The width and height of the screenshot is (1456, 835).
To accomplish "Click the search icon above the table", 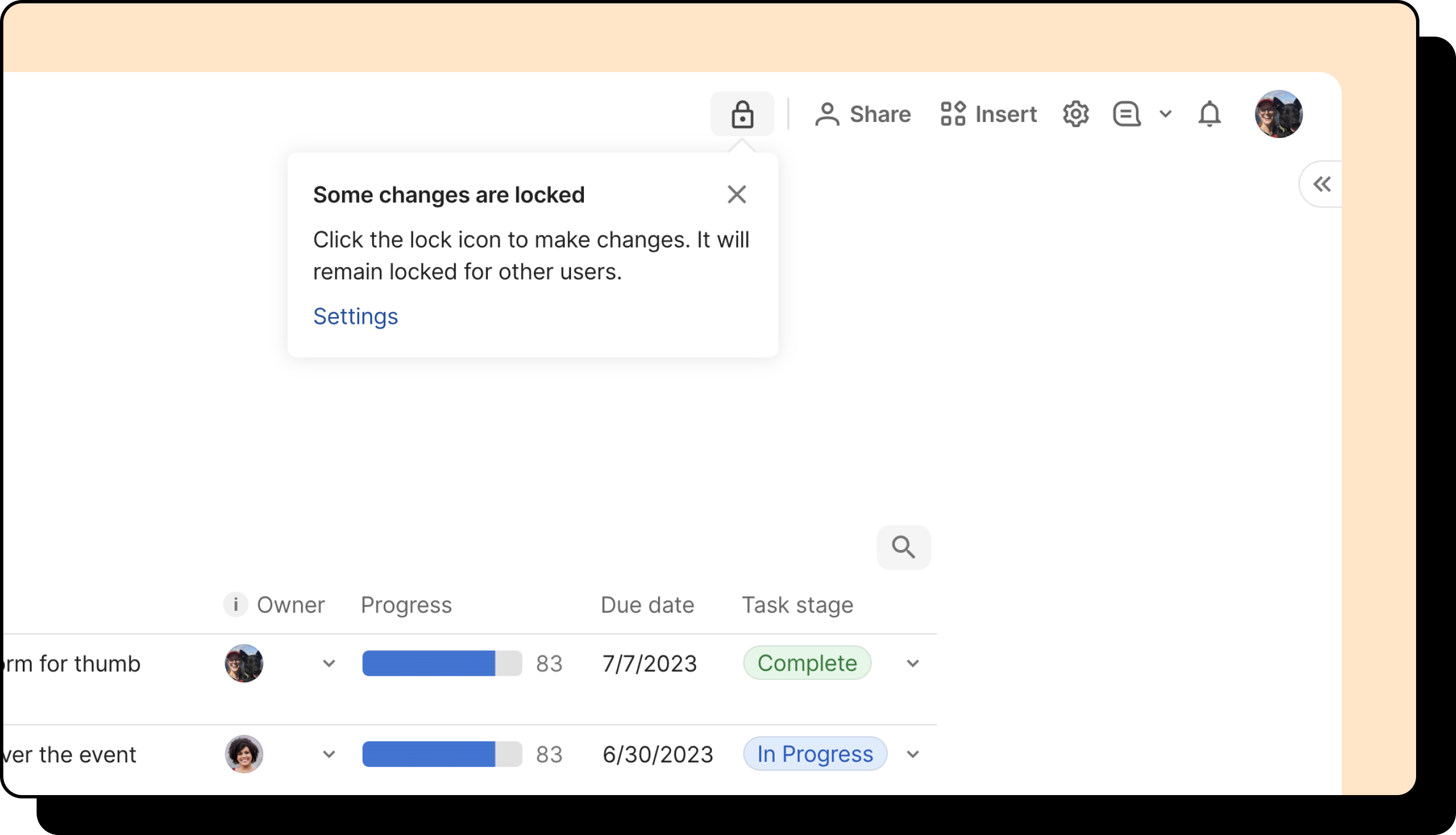I will pos(904,547).
